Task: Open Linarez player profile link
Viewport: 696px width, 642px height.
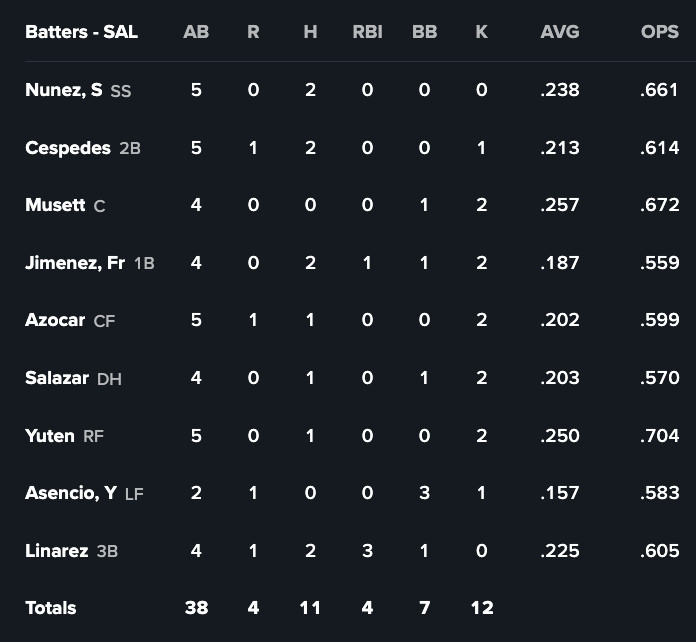Action: [x=57, y=551]
